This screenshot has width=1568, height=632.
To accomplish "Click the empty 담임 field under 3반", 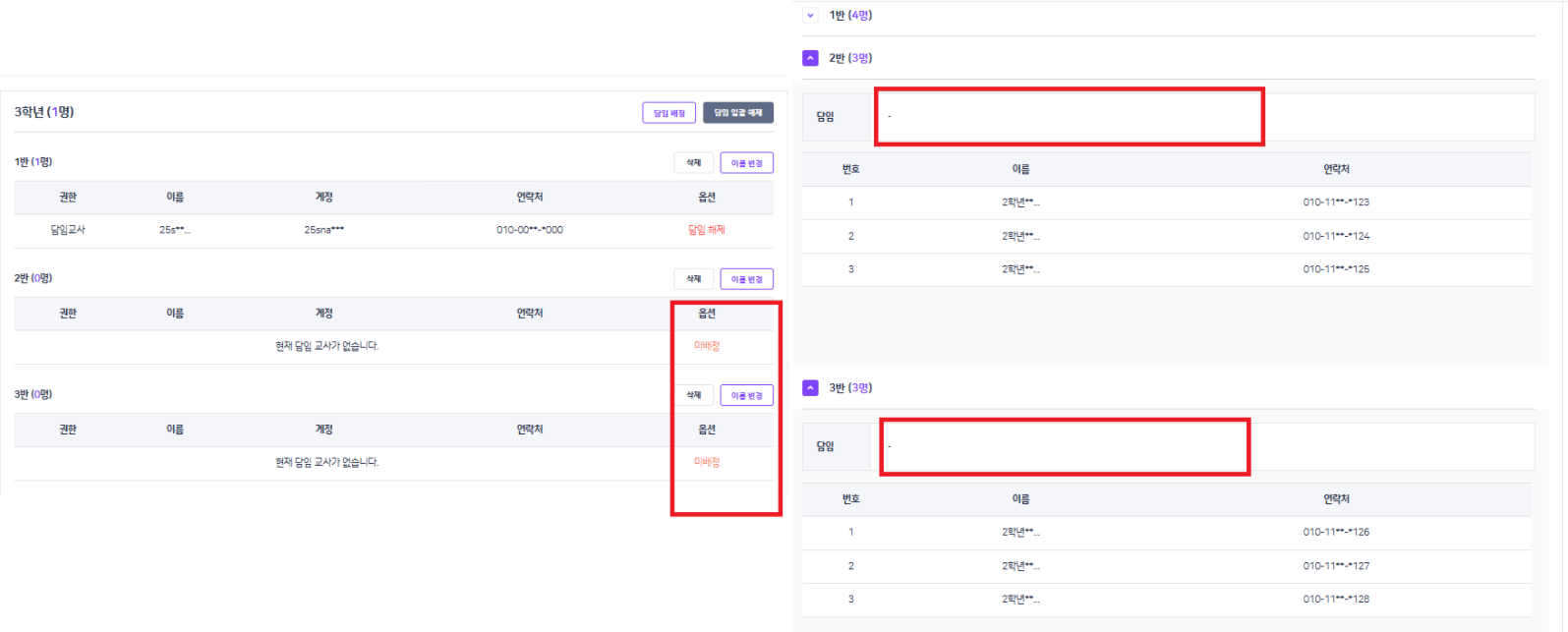I will pos(1064,447).
